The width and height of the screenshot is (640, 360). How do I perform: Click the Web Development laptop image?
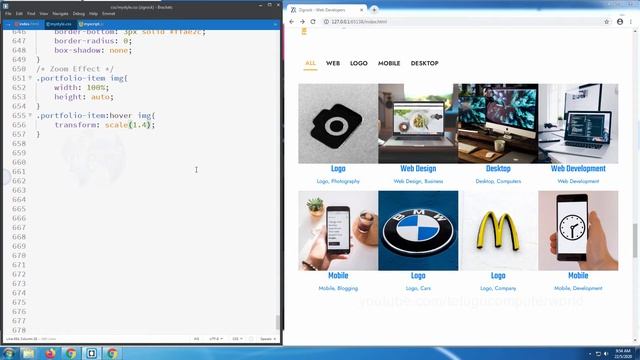point(578,124)
